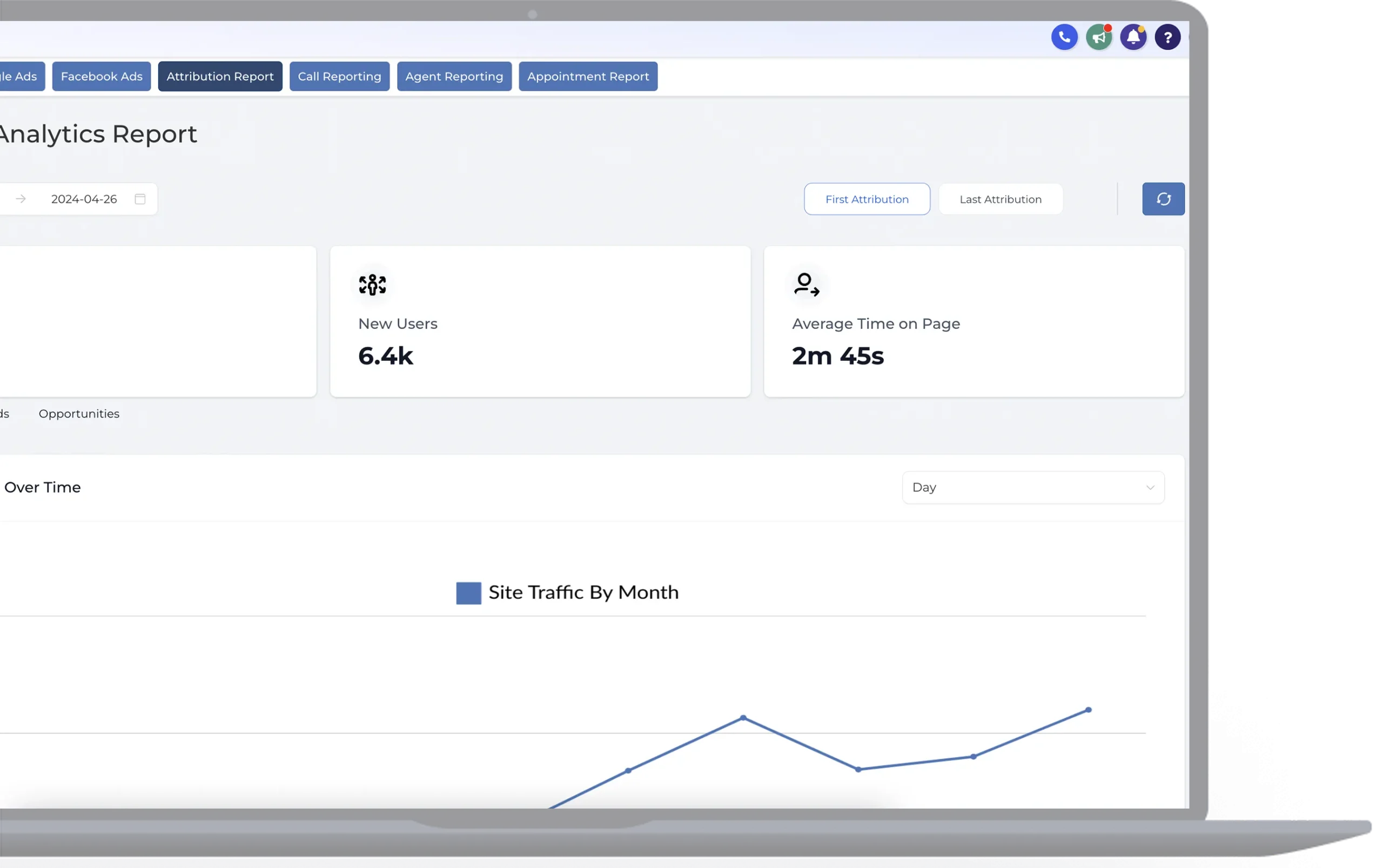This screenshot has height=868, width=1383.
Task: Click the Opportunities tab label
Action: [x=79, y=413]
